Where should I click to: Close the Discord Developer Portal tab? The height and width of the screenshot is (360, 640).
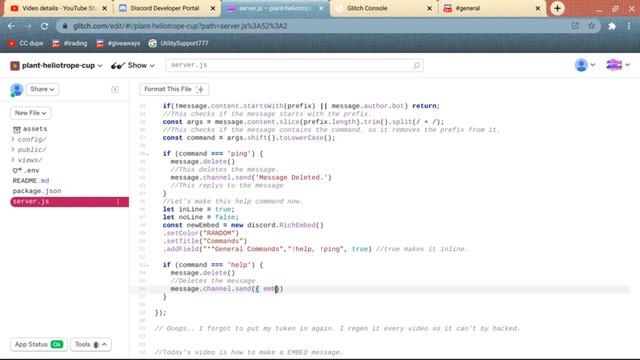[213, 8]
